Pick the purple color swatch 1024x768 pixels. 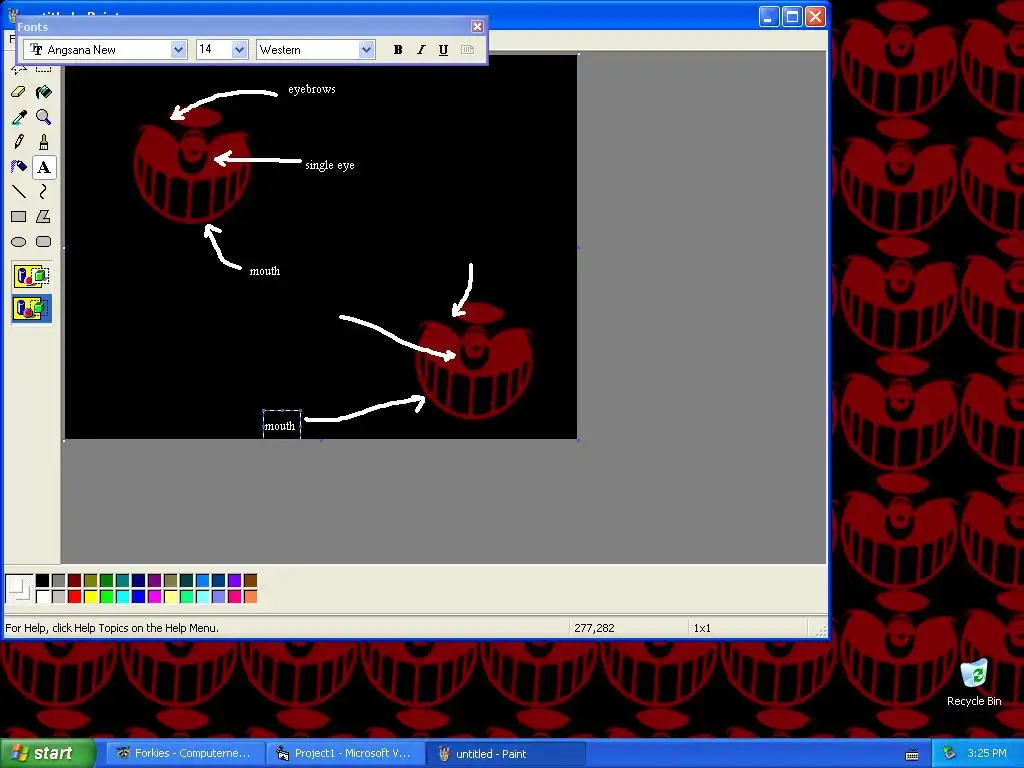[155, 581]
